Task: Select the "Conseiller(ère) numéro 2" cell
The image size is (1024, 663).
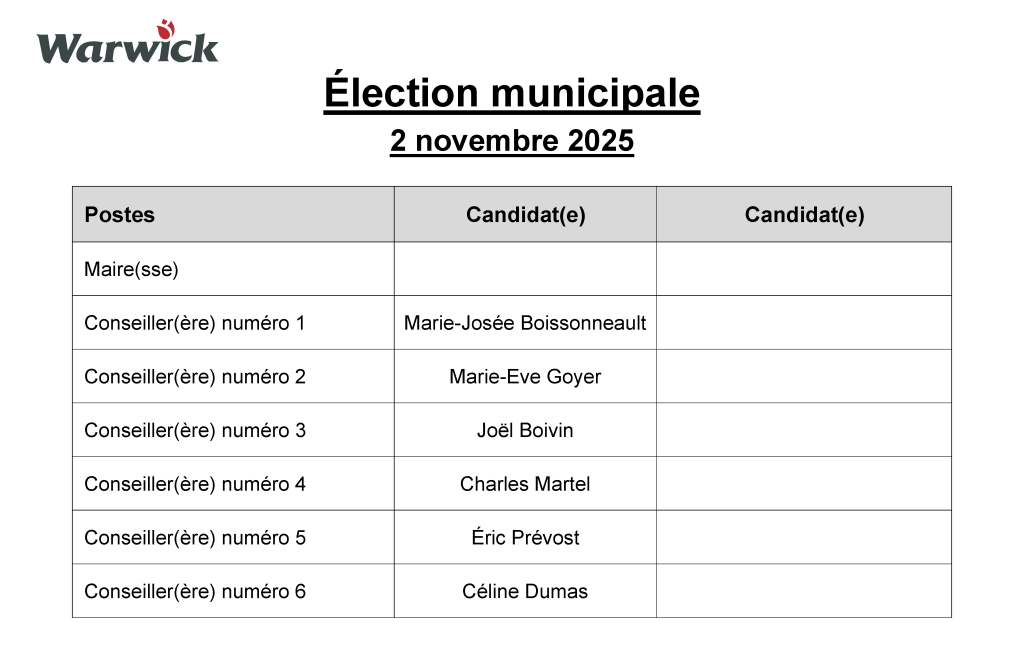Action: [x=194, y=377]
